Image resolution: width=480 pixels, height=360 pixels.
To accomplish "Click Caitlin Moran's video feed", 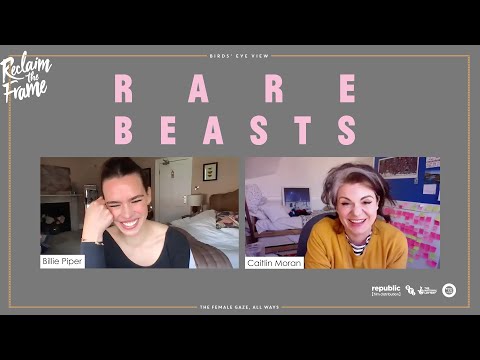I will 342,213.
